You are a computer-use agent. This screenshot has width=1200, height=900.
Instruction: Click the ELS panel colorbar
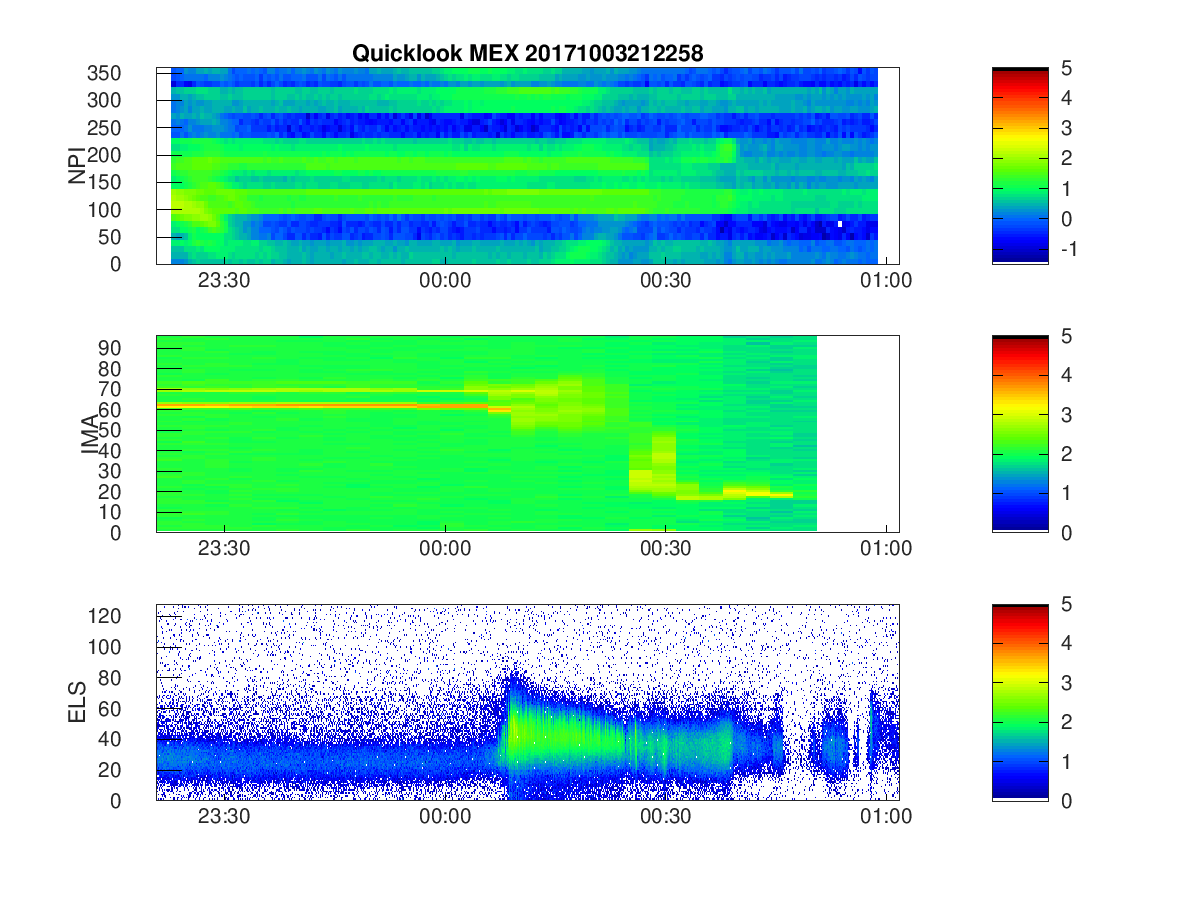pos(1020,702)
